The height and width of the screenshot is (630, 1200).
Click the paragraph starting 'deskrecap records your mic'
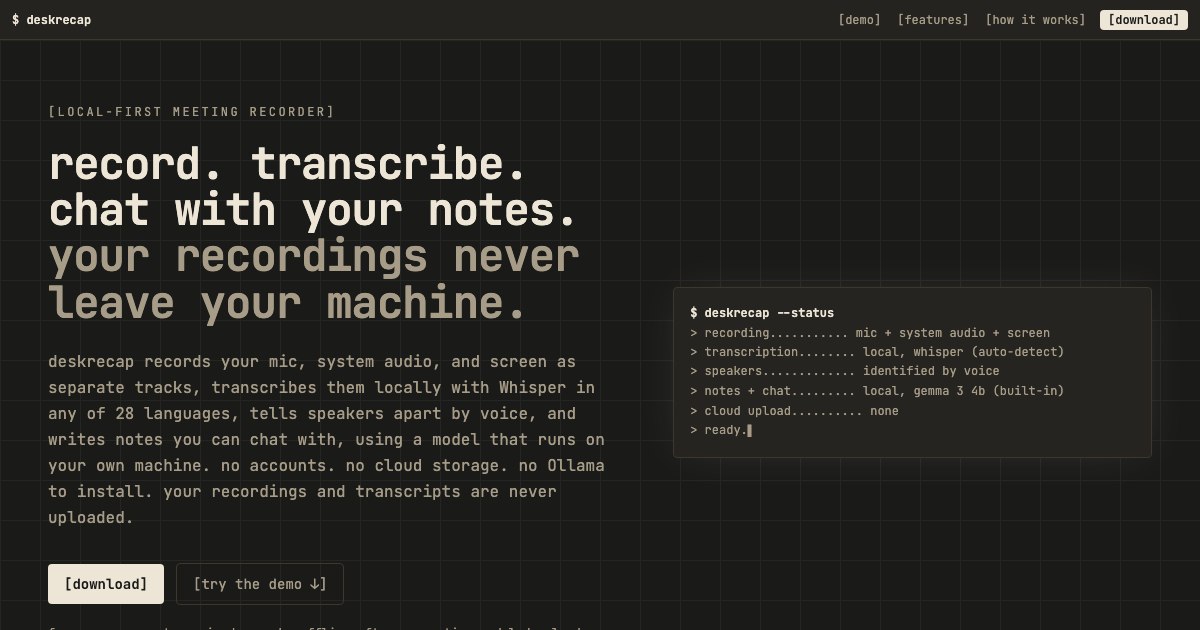click(x=327, y=440)
